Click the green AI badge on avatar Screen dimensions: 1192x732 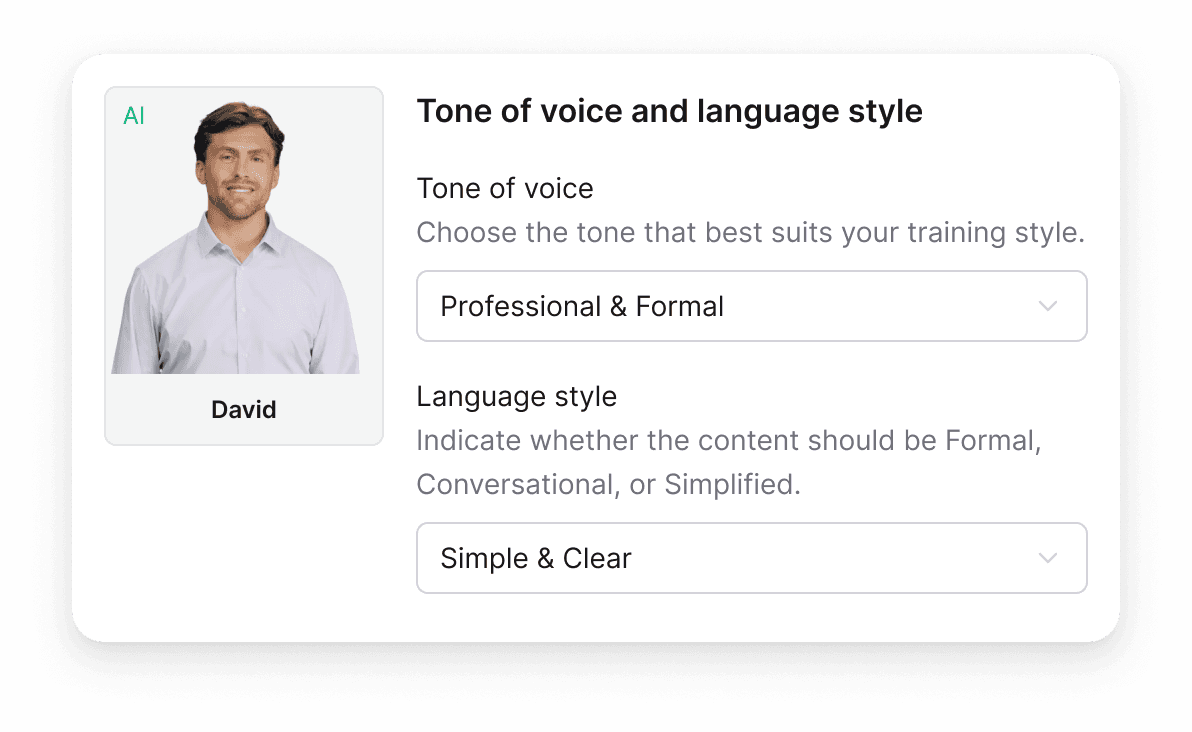[134, 116]
